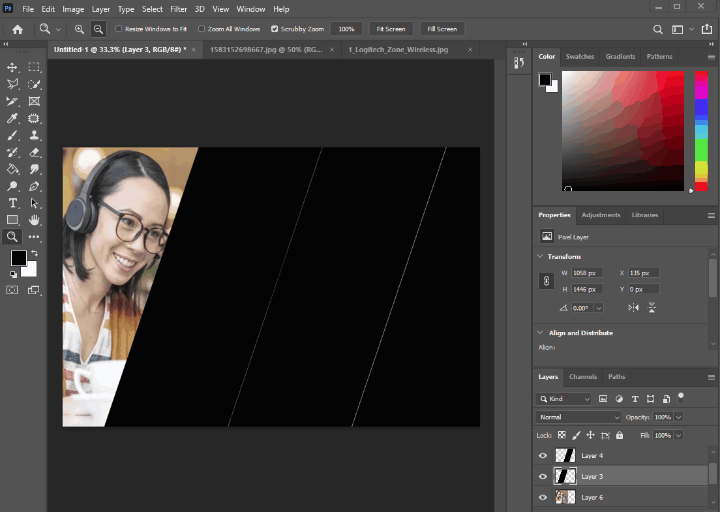Lock all for the selected layer

tap(620, 436)
